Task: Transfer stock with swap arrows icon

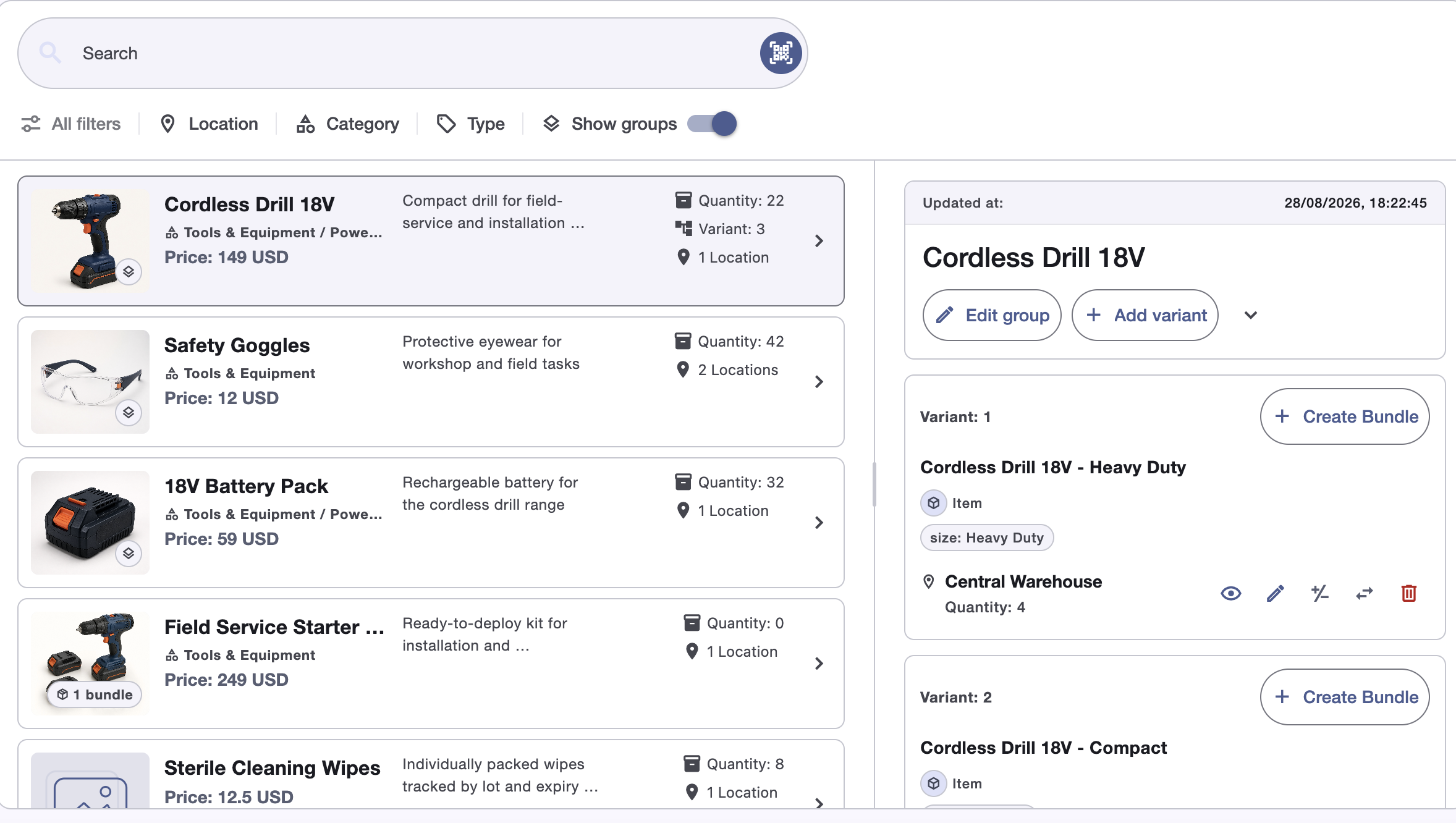Action: click(1365, 594)
